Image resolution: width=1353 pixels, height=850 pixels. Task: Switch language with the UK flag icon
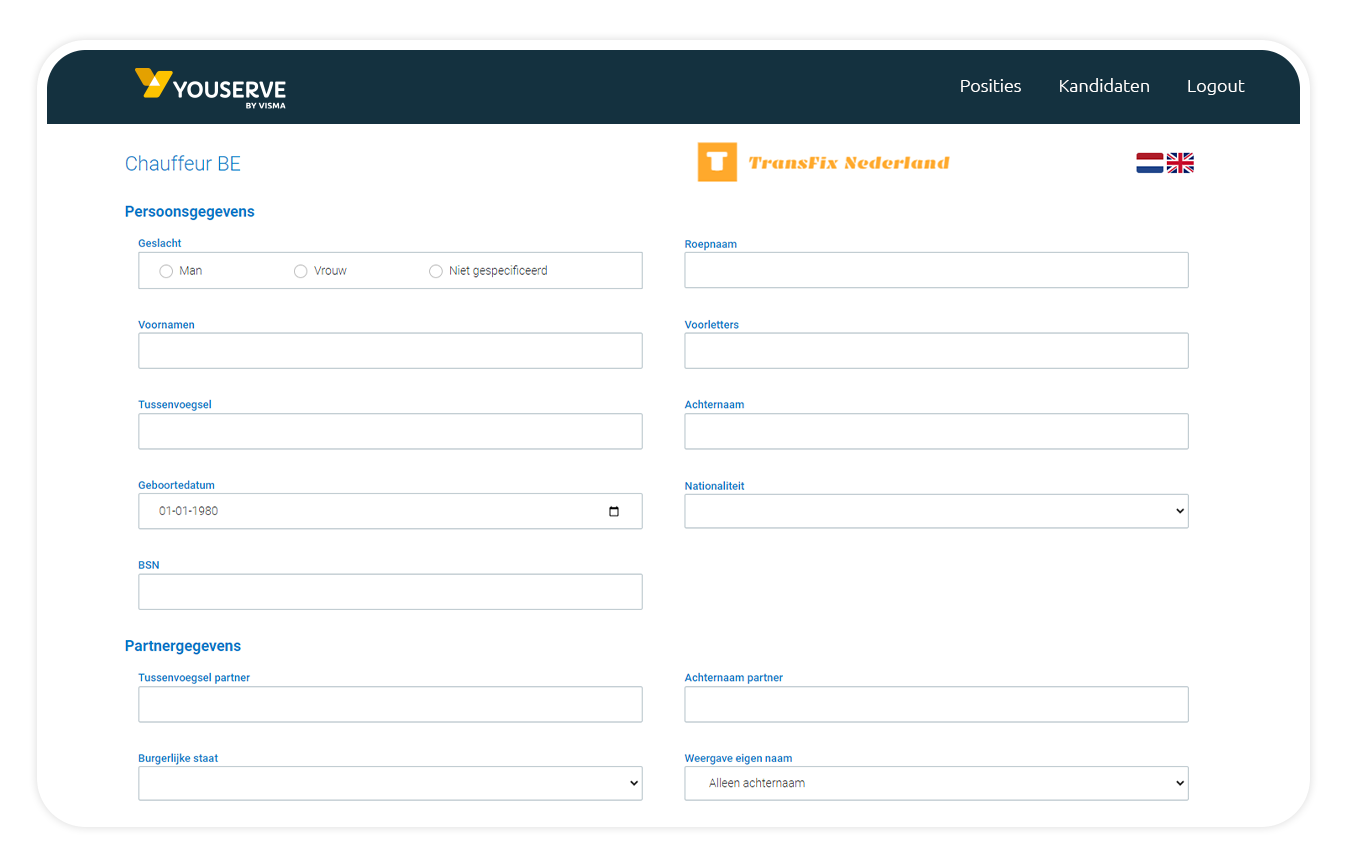1180,163
